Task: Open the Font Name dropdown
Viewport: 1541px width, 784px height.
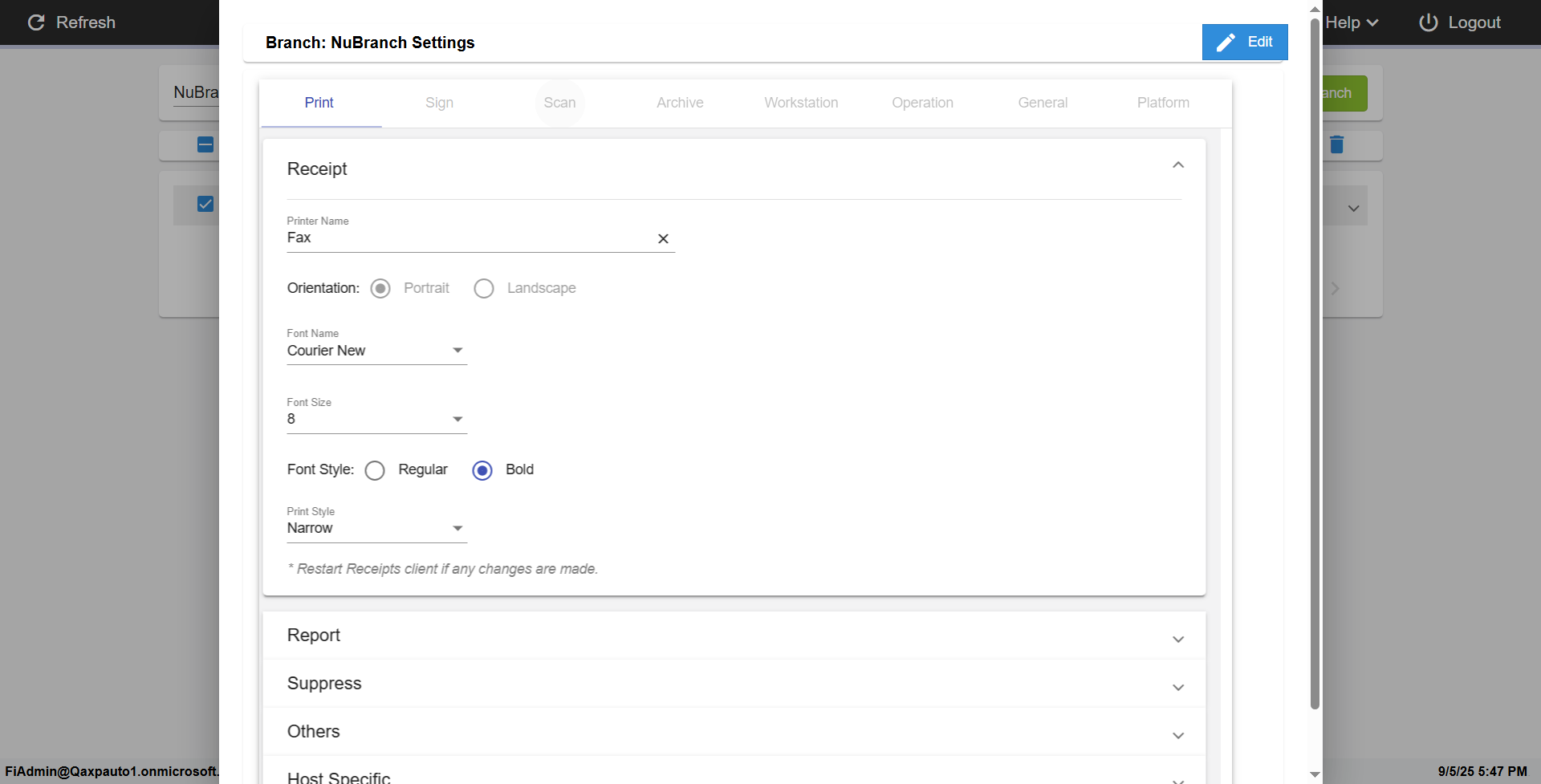Action: pos(376,351)
